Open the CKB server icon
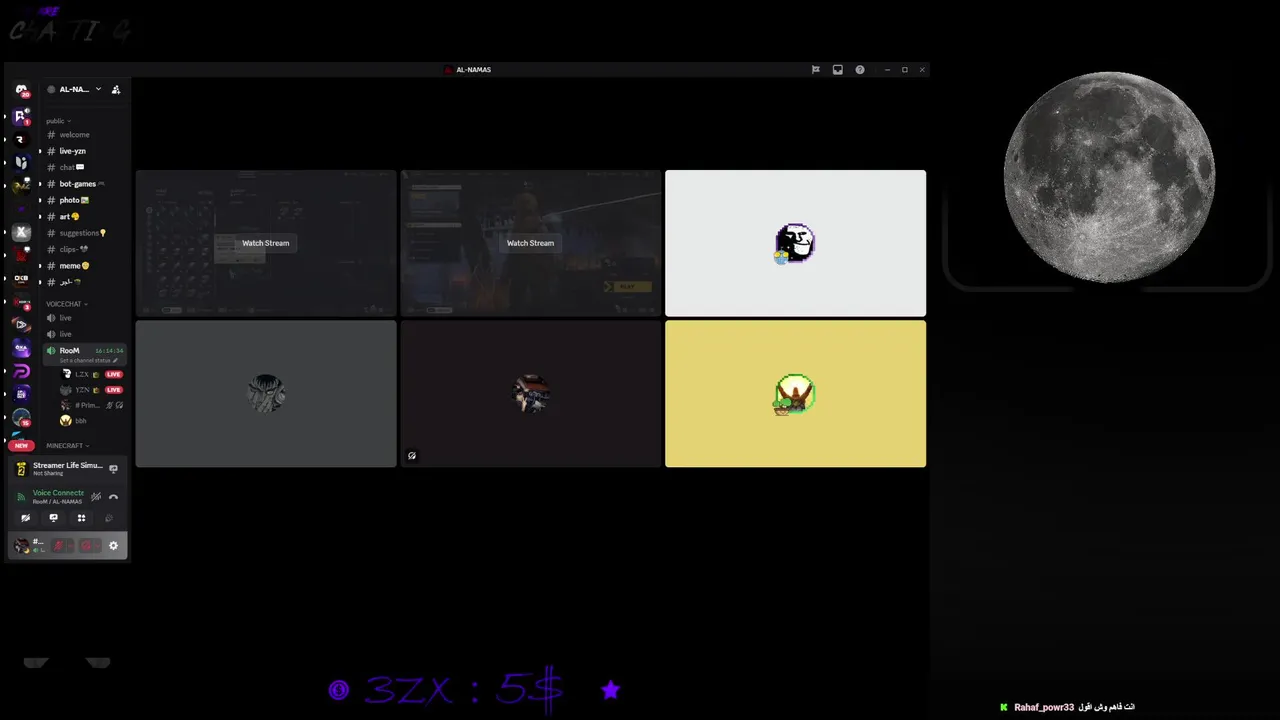This screenshot has height=720, width=1280. [x=21, y=278]
